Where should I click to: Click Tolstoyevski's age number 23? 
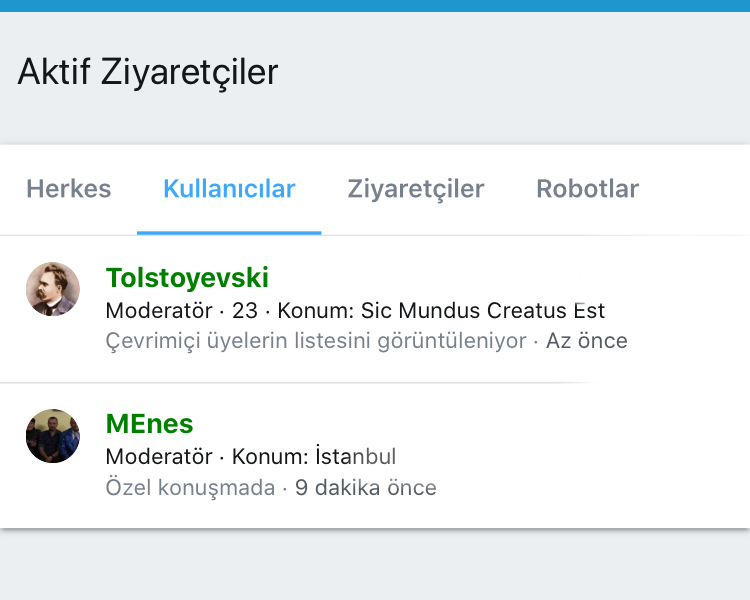tap(245, 311)
